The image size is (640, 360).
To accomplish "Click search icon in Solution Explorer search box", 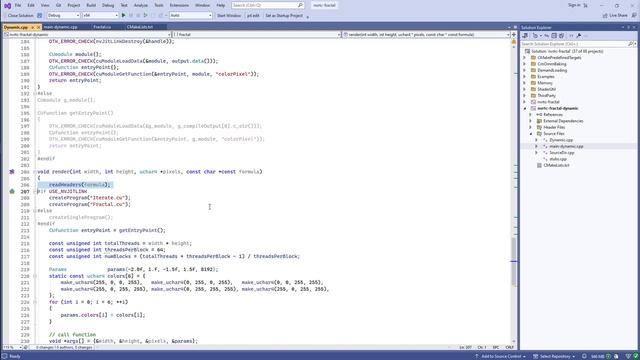I will click(x=630, y=44).
